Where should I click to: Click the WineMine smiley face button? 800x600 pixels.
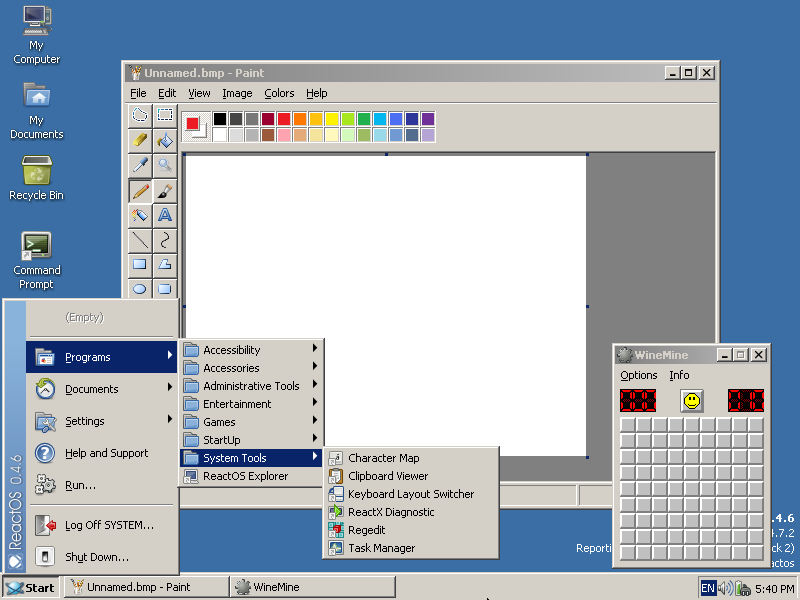692,401
